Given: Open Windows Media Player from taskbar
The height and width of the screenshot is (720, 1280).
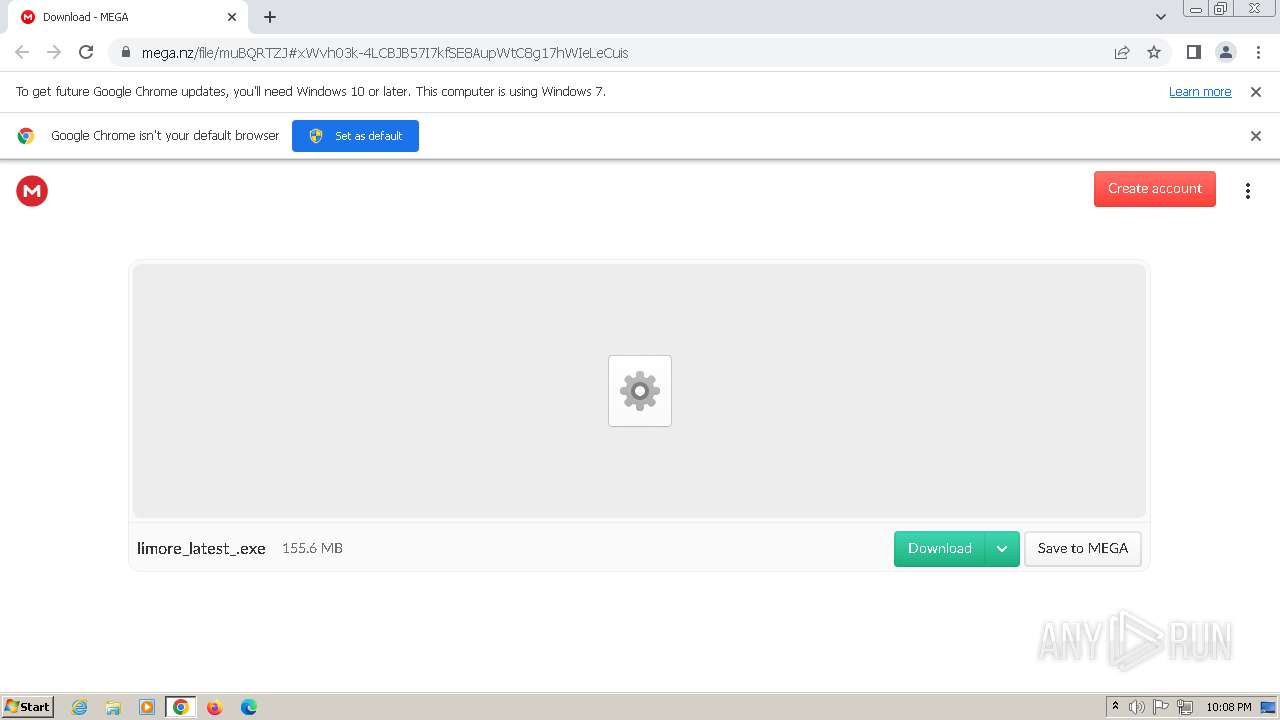Looking at the screenshot, I should pos(147,707).
